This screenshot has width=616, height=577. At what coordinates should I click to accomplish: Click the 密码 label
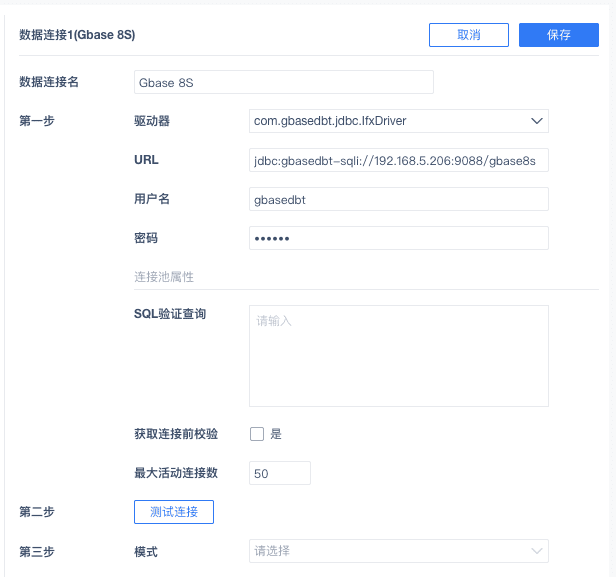(x=146, y=238)
